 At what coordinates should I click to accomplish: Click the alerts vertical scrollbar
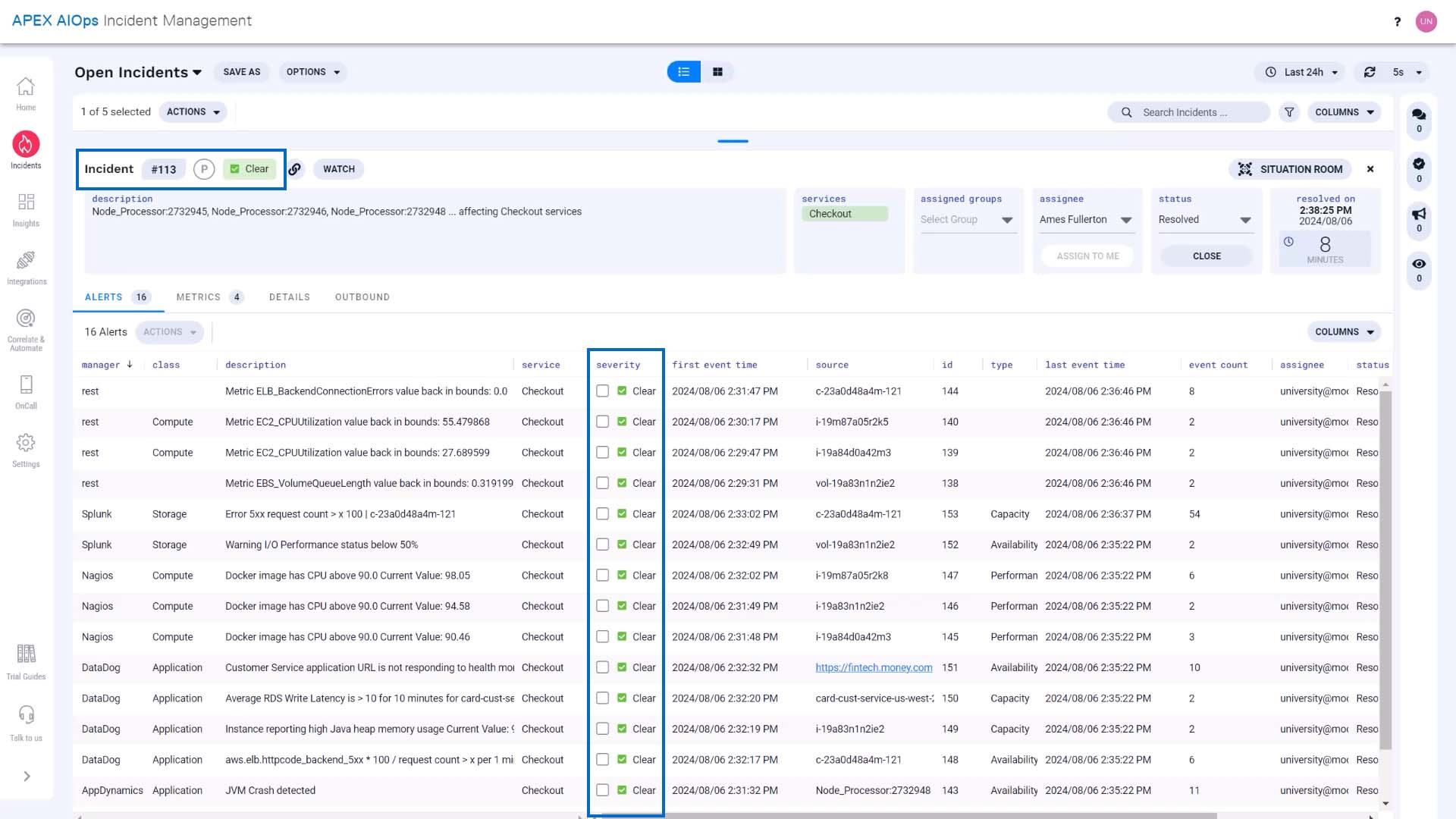point(1385,569)
